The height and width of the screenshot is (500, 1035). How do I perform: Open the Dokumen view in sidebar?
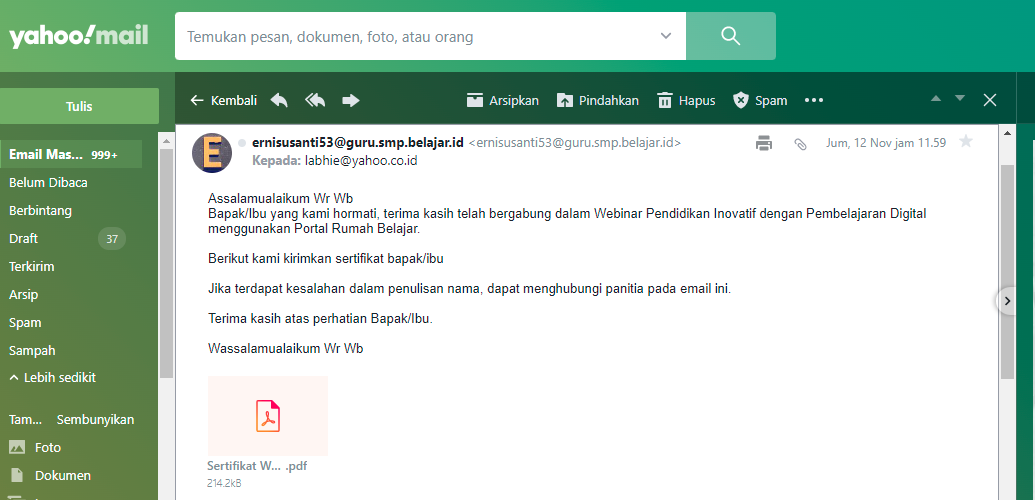[63, 476]
